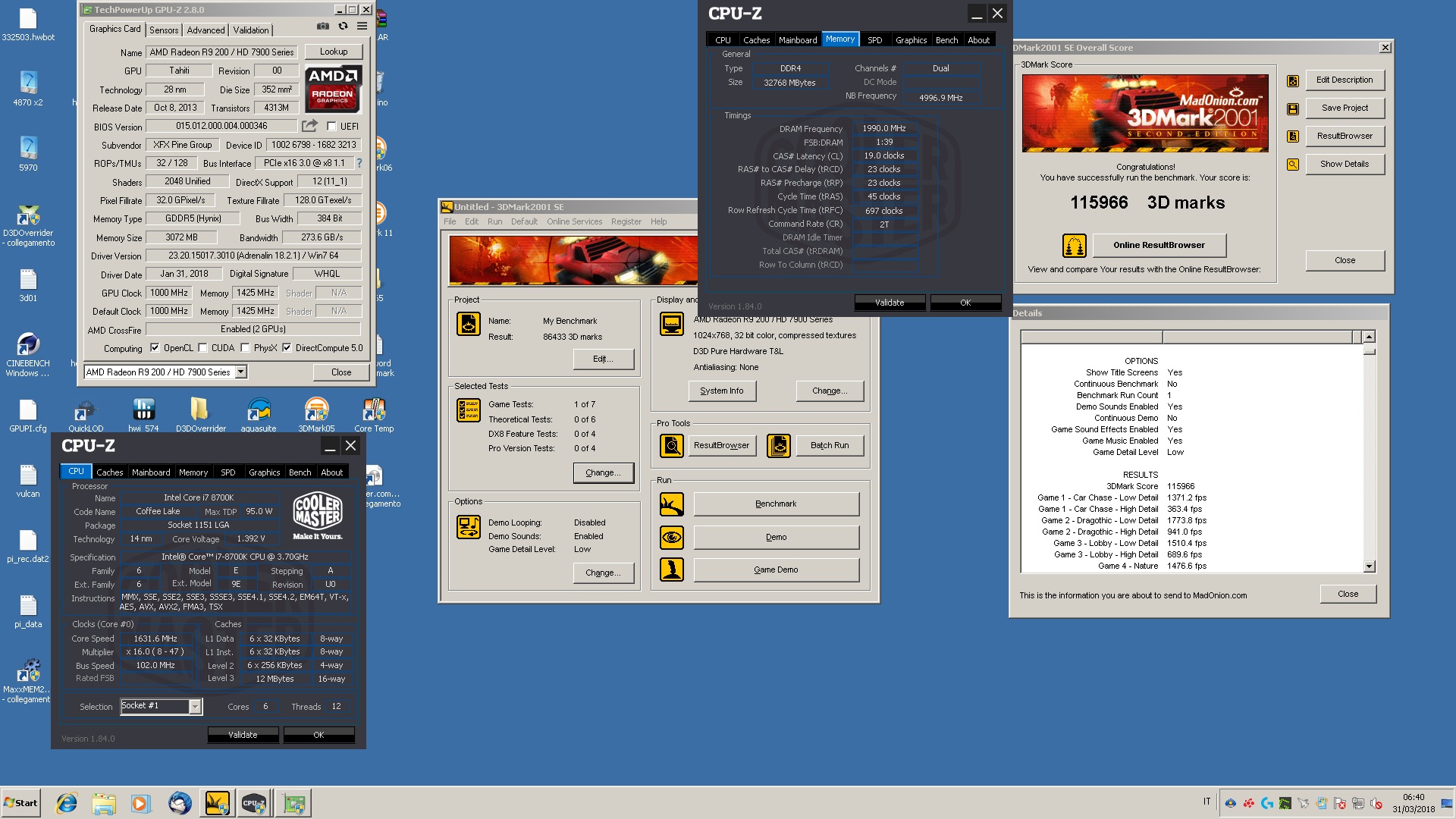The width and height of the screenshot is (1456, 819).
Task: Open Internet Explorer from the taskbar
Action: 67,803
